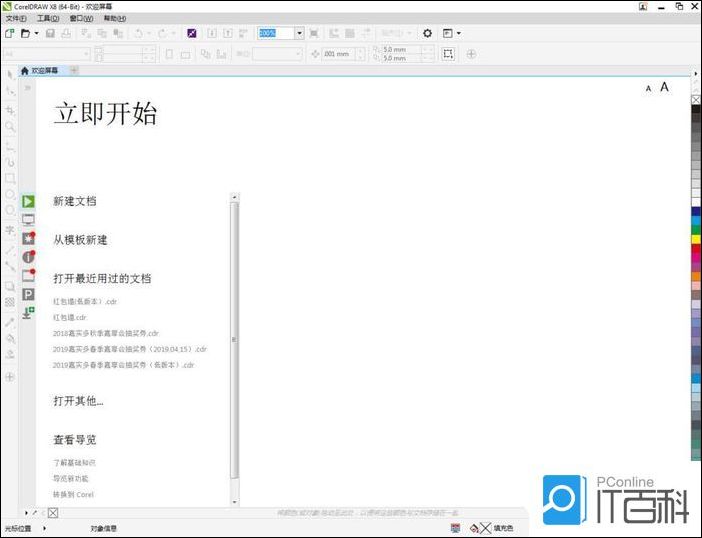Pick the red swatch in color palette

(x=696, y=248)
